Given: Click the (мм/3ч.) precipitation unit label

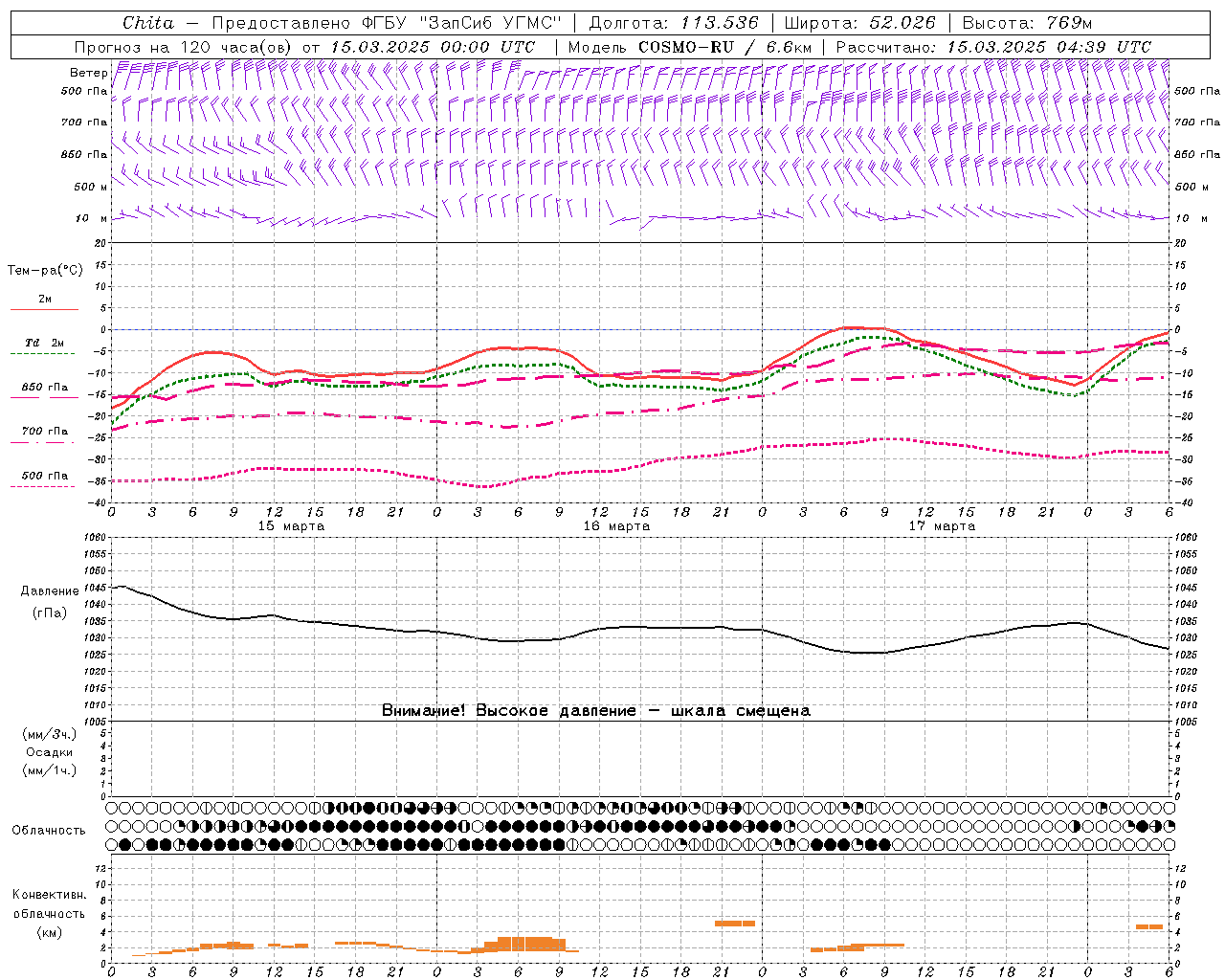Looking at the screenshot, I should click(50, 734).
